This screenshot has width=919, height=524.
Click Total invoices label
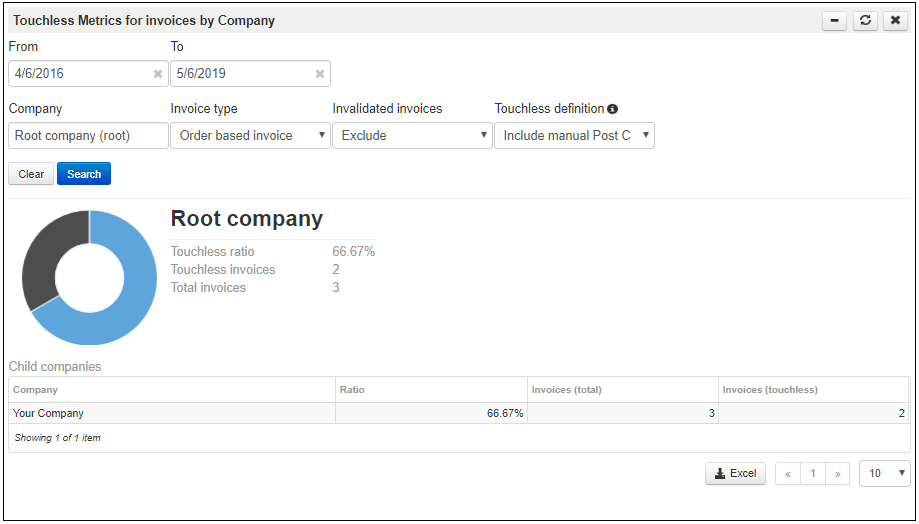208,288
